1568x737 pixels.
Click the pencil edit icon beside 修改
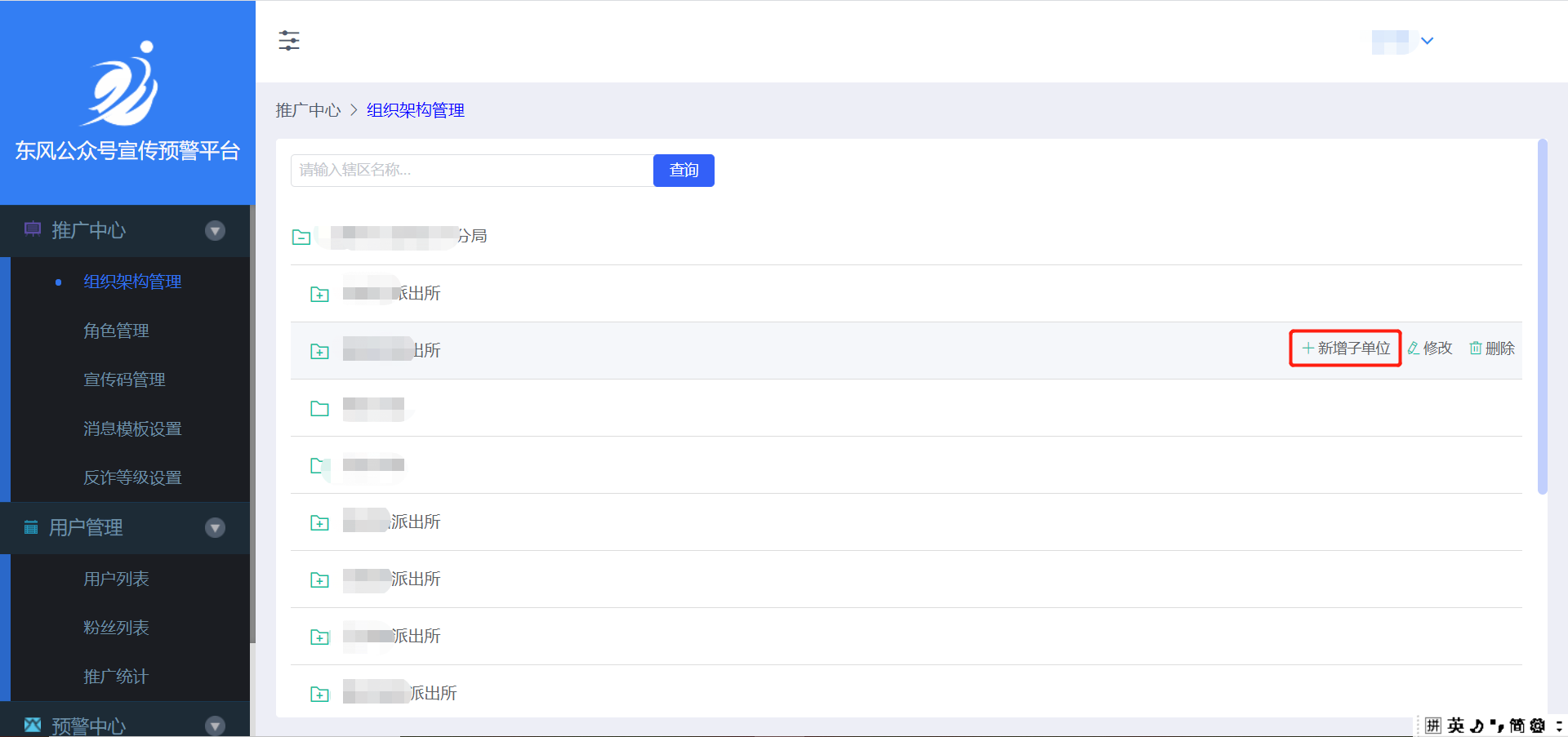click(1413, 349)
